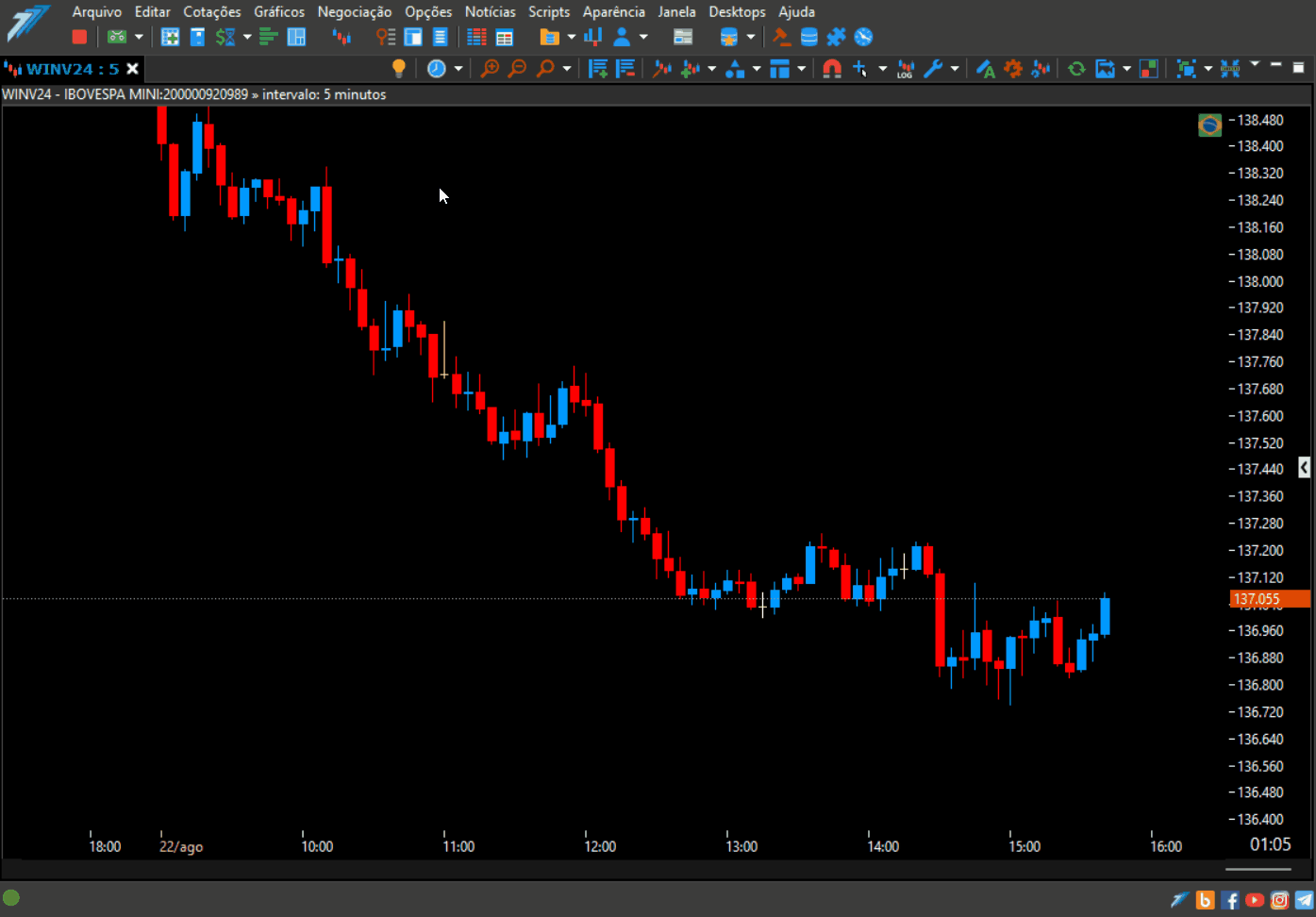Screen dimensions: 1316x917
Task: Click the orange gear settings icon
Action: tap(1013, 68)
